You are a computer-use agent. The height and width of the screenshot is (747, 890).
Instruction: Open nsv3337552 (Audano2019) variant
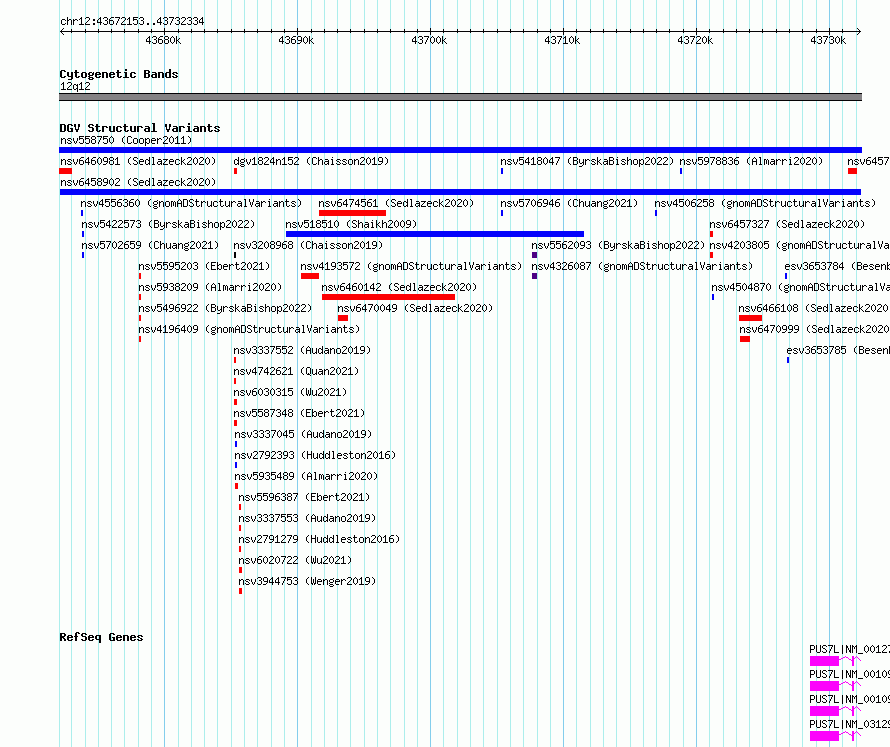(302, 350)
